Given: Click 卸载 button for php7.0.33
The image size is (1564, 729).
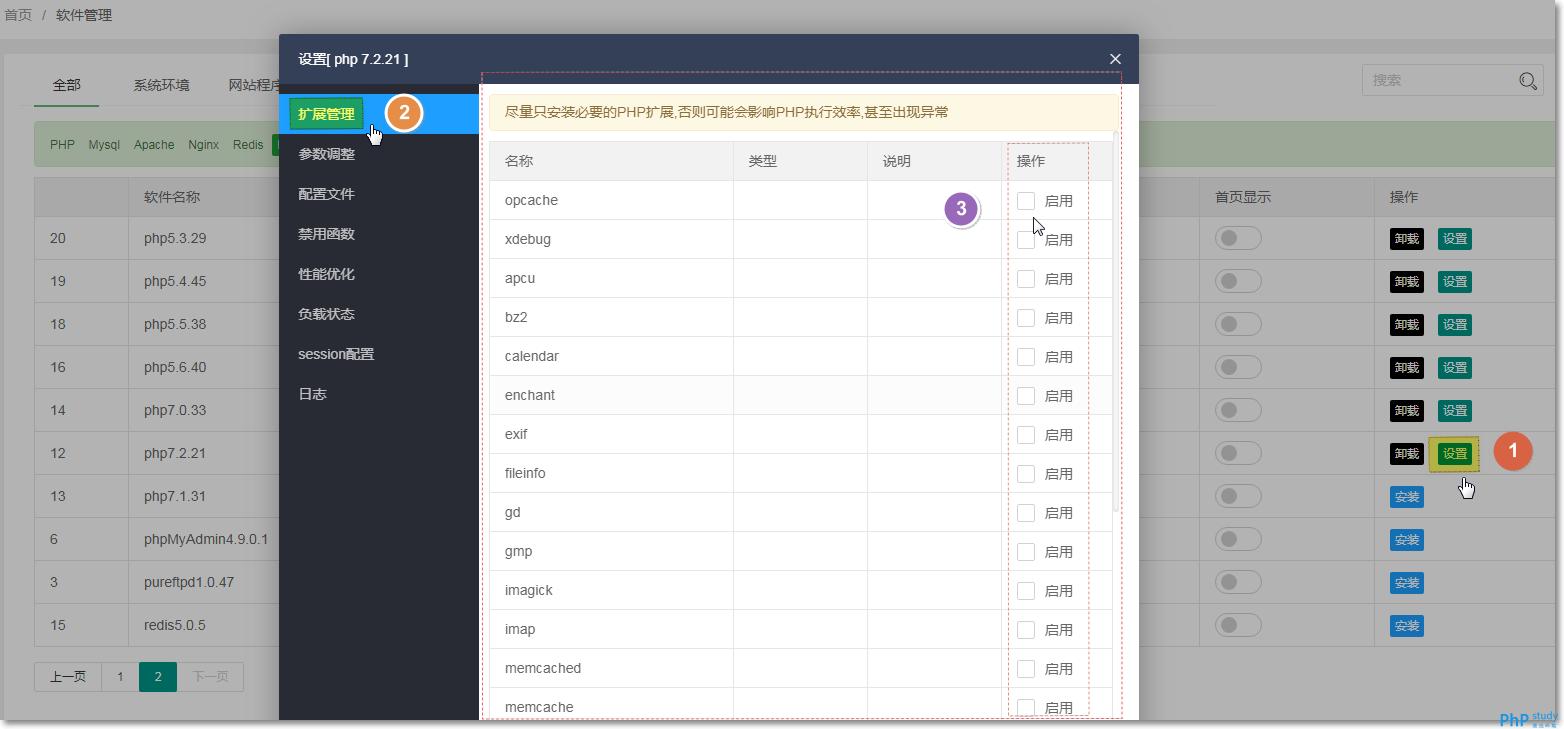Looking at the screenshot, I should click(x=1407, y=411).
